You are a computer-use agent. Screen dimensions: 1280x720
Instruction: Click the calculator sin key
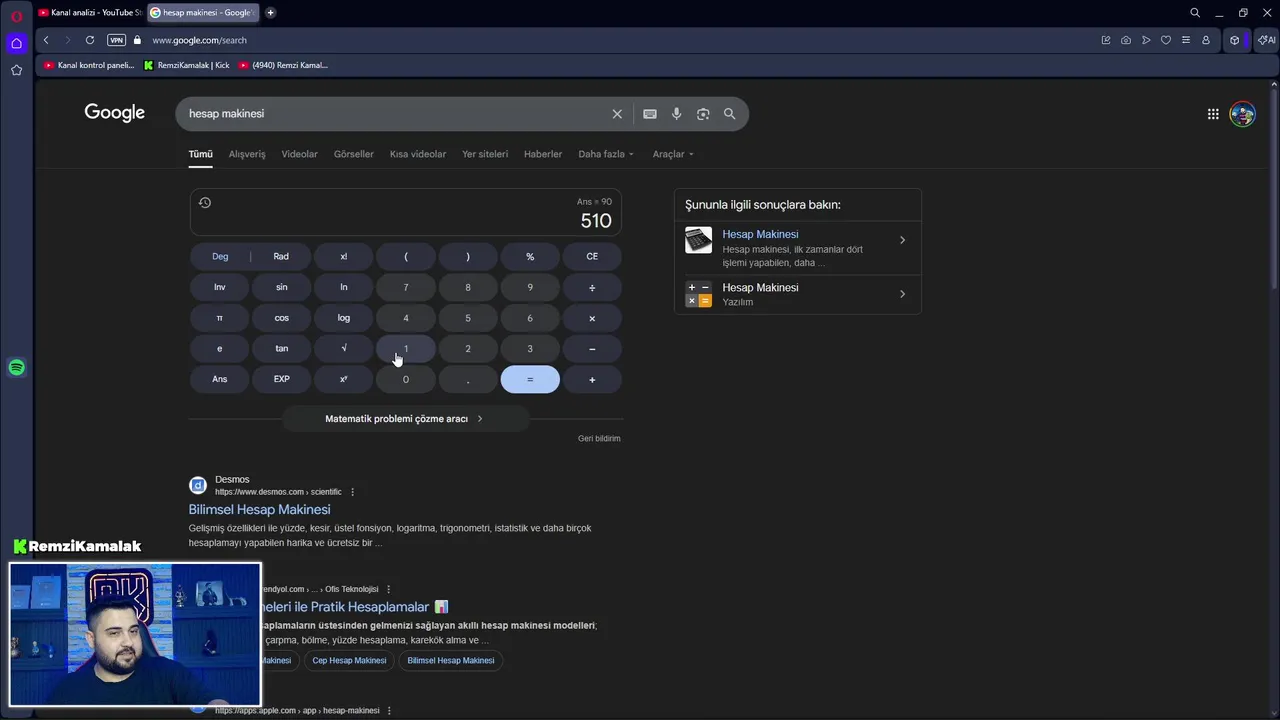click(x=282, y=287)
